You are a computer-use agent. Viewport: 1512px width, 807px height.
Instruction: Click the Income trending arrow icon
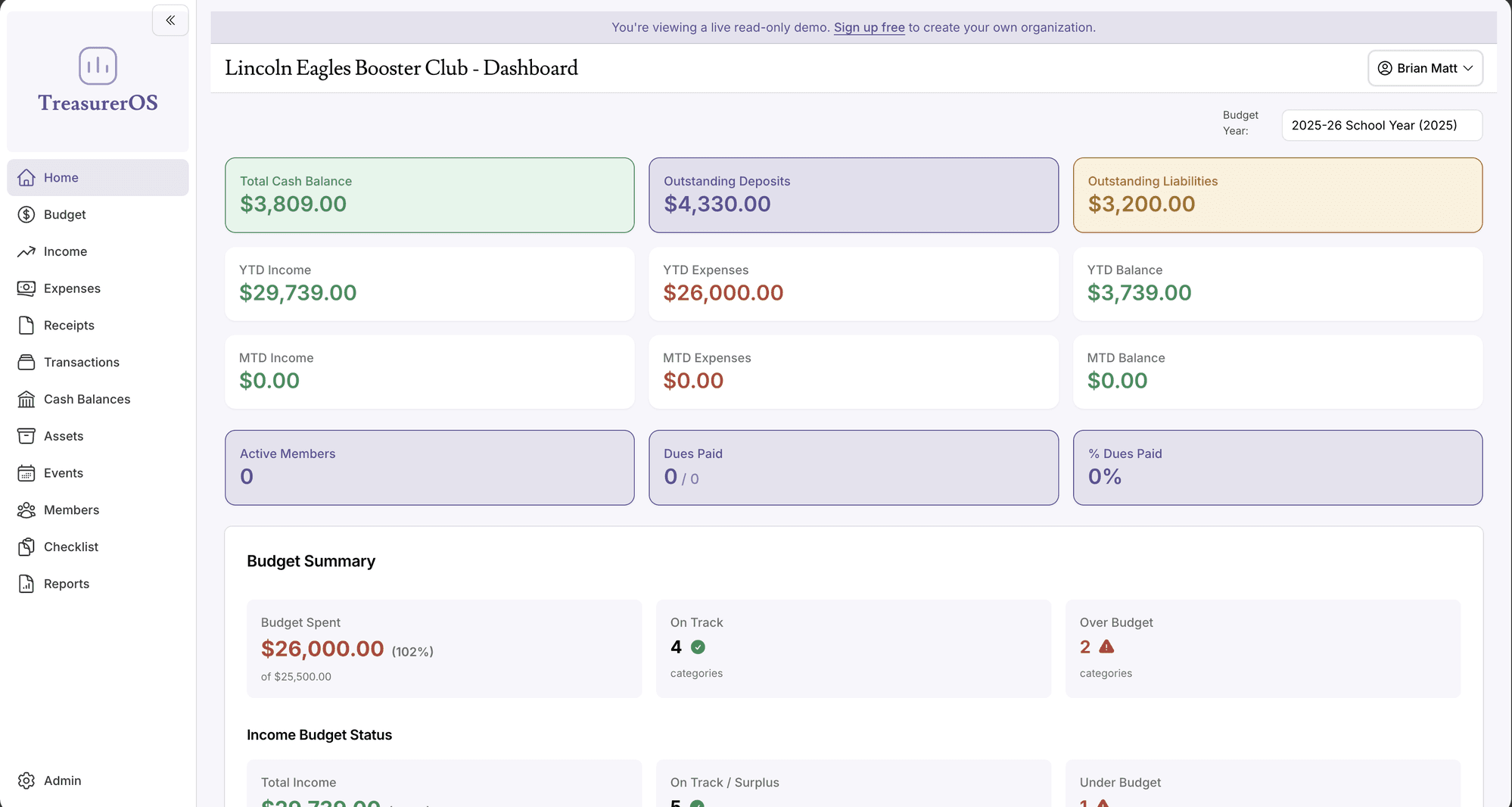pyautogui.click(x=26, y=251)
